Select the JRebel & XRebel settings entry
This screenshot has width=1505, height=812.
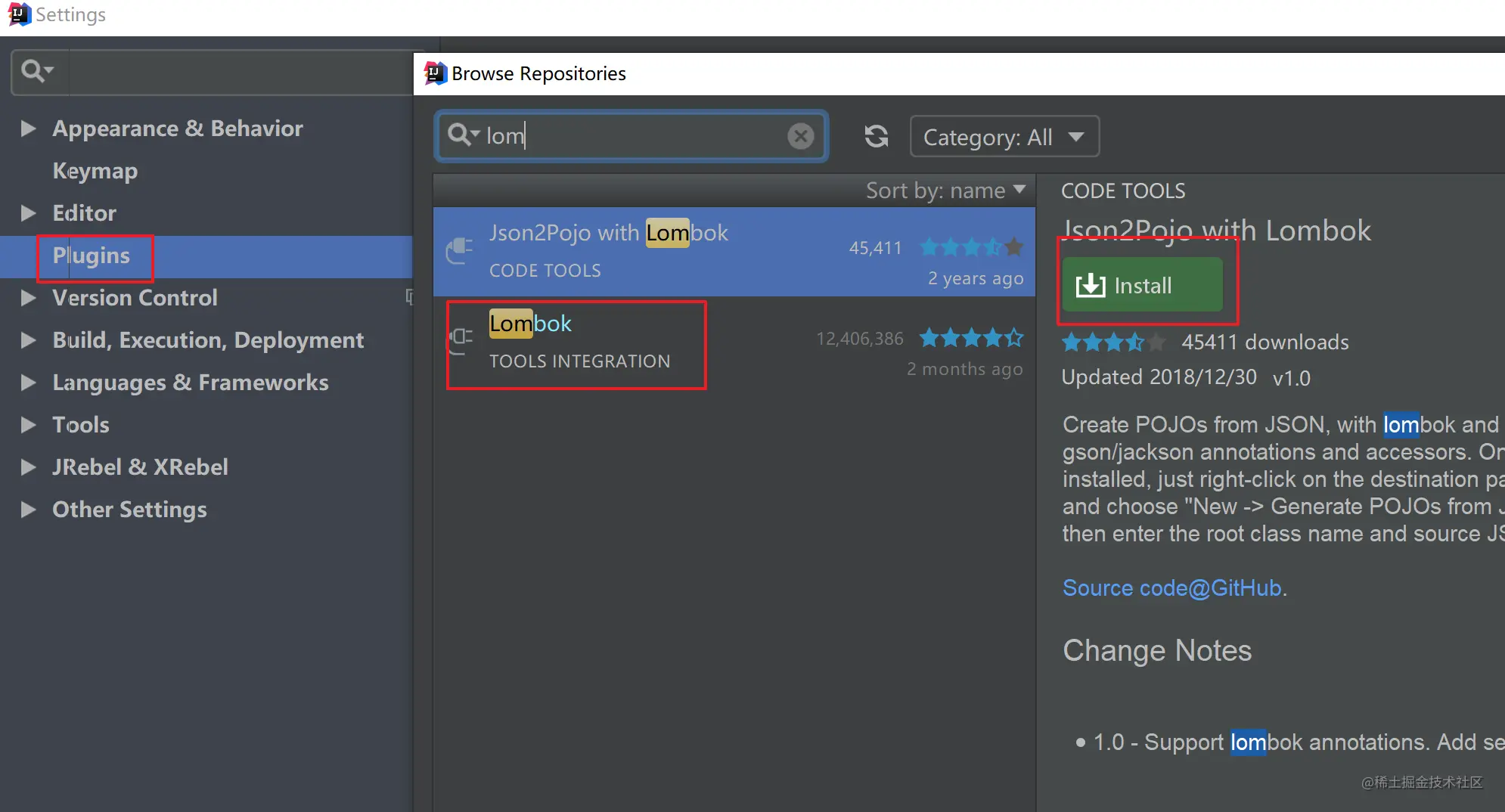pyautogui.click(x=140, y=467)
